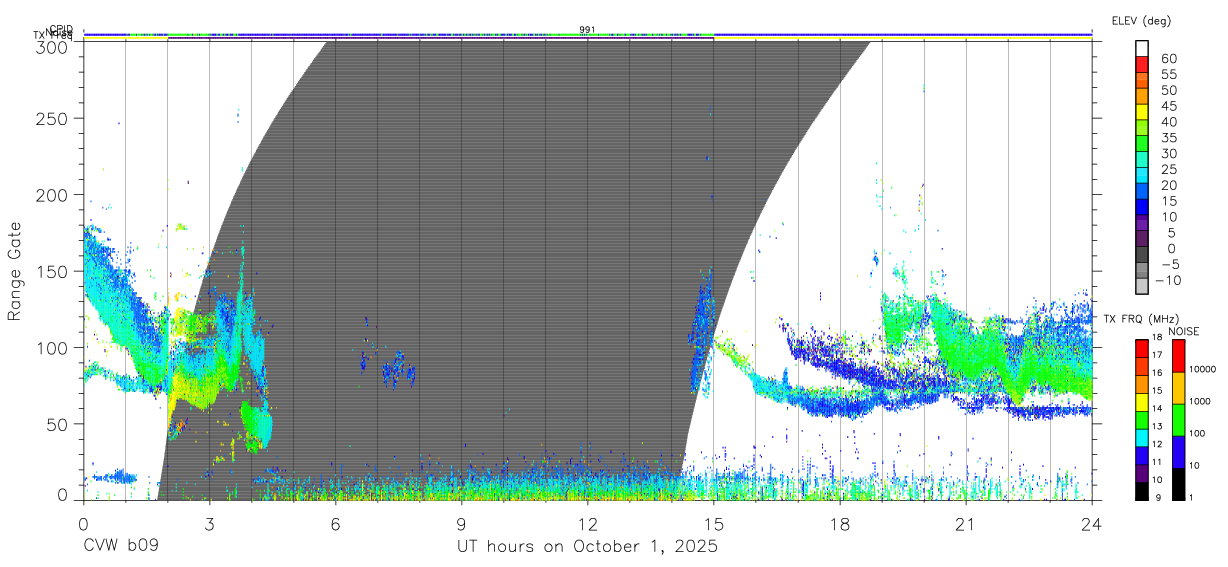Click the '60' label on ELEV colorbar
Screen dimensions: 1228x567
pos(1168,59)
